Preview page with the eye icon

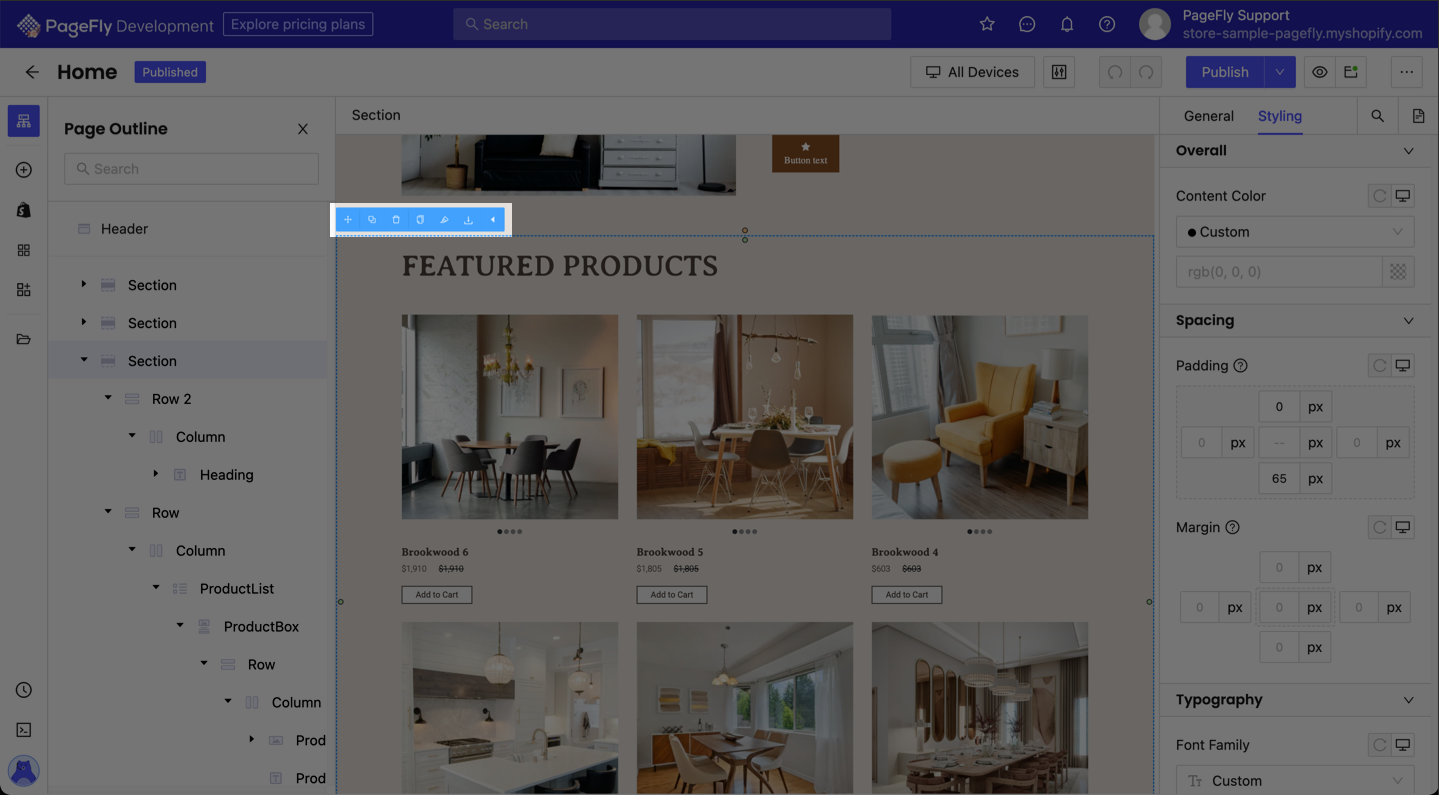point(1320,72)
